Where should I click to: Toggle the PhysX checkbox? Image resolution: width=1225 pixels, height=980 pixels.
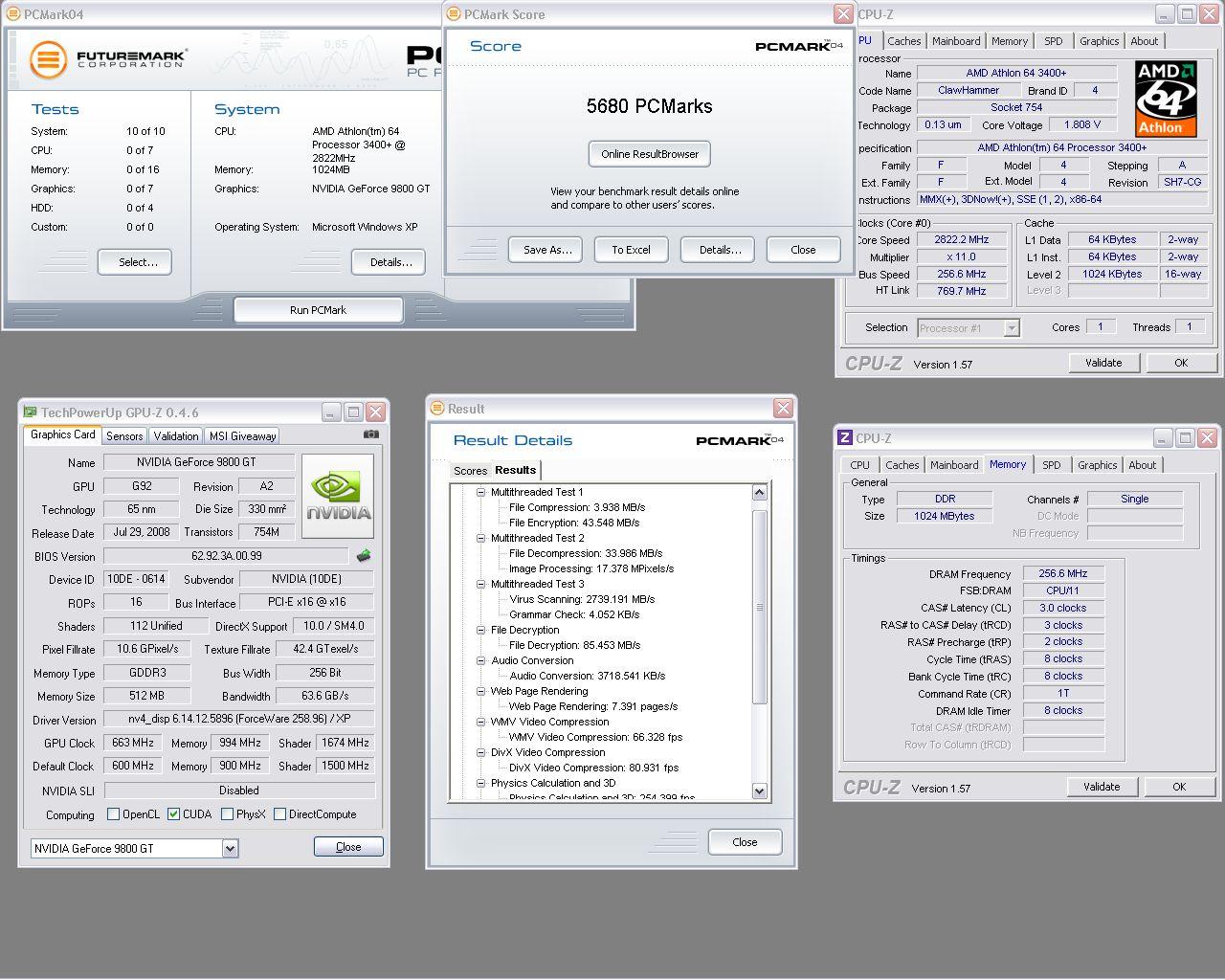click(227, 814)
